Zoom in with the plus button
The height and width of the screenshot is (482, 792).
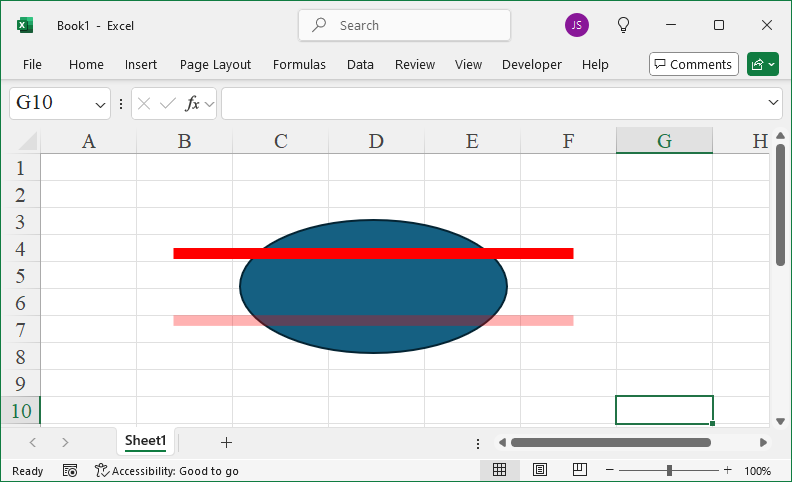[727, 470]
